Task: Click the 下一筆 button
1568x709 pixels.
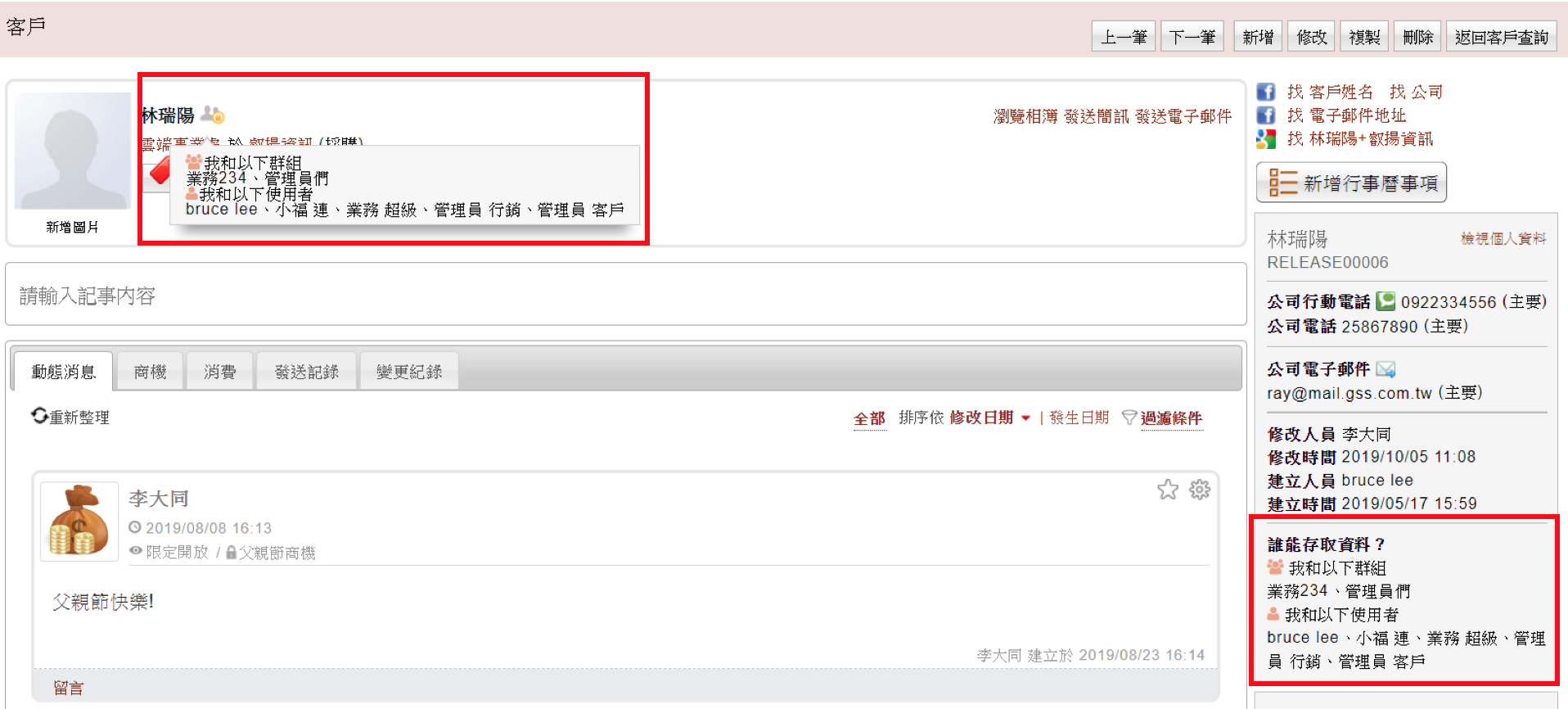Action: click(1192, 37)
